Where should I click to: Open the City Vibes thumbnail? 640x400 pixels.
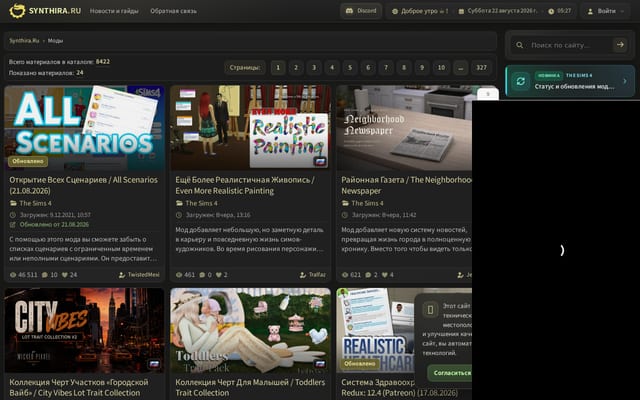tap(84, 330)
